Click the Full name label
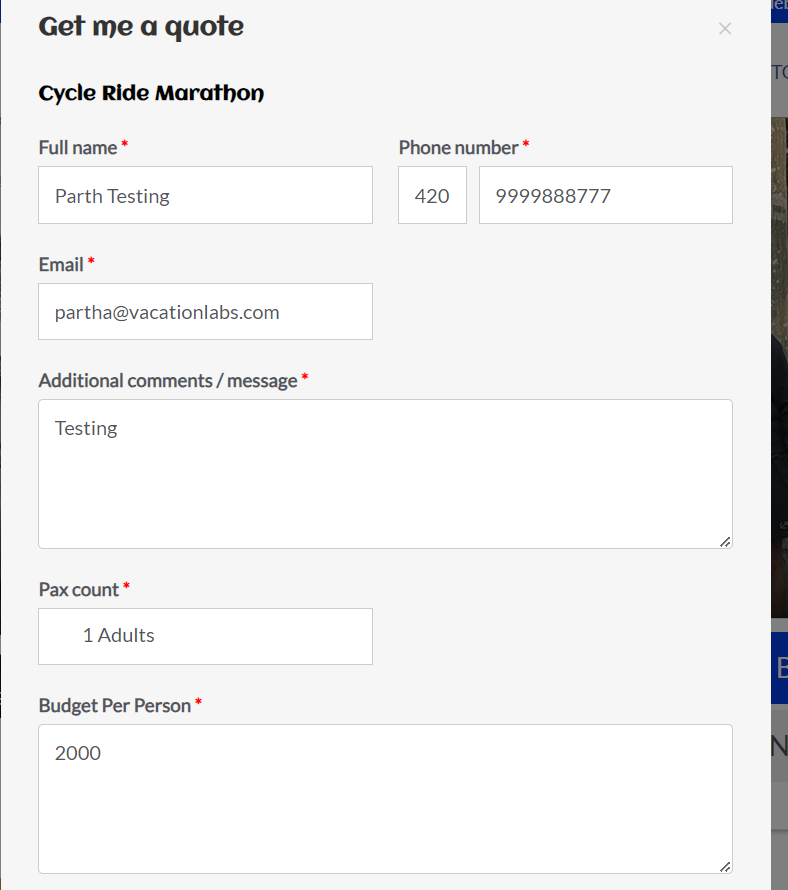Image resolution: width=788 pixels, height=890 pixels. pyautogui.click(x=78, y=147)
